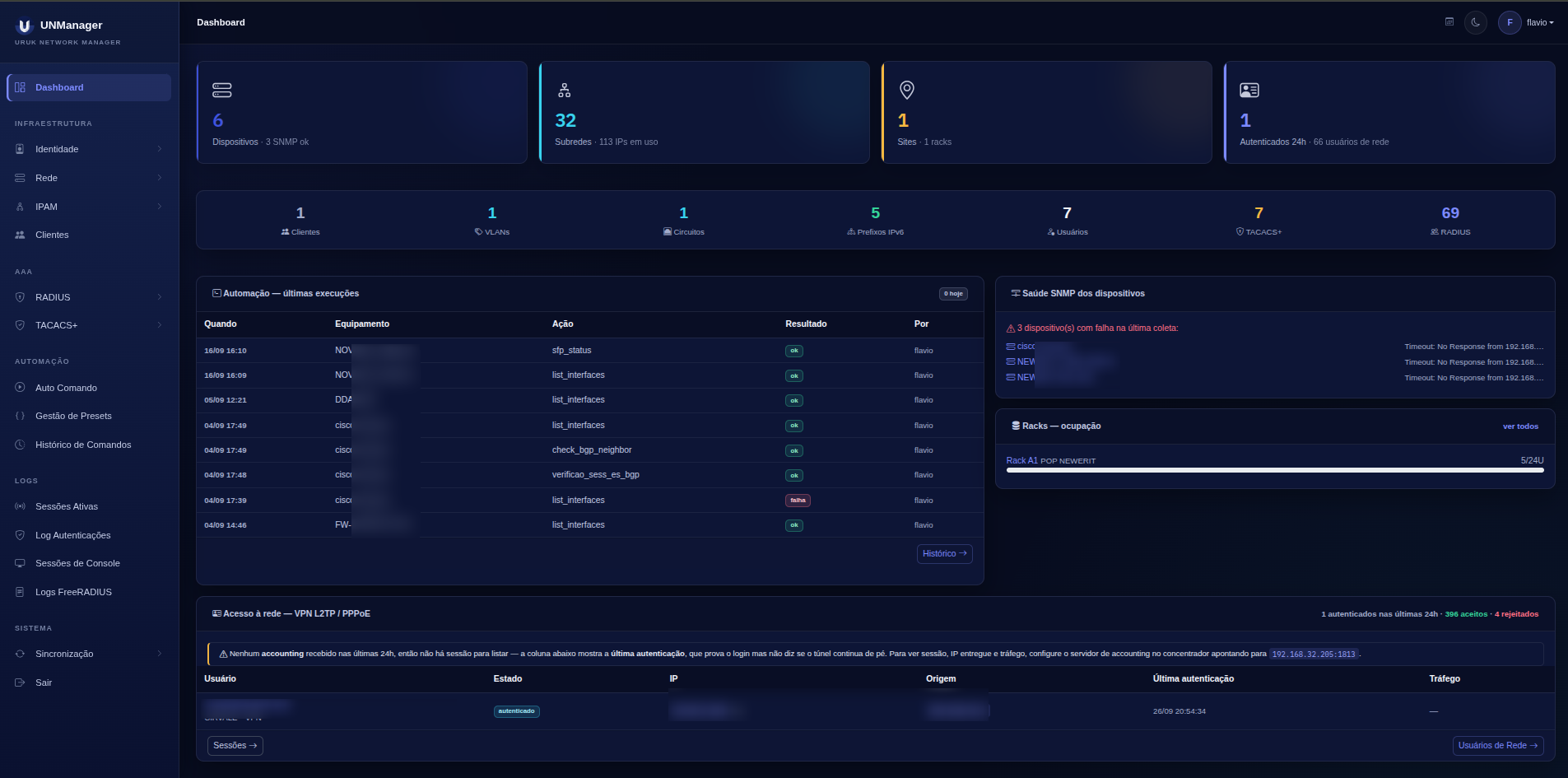Click the check_bgp_neighbor action cell
Image resolution: width=1568 pixels, height=778 pixels.
click(x=592, y=450)
